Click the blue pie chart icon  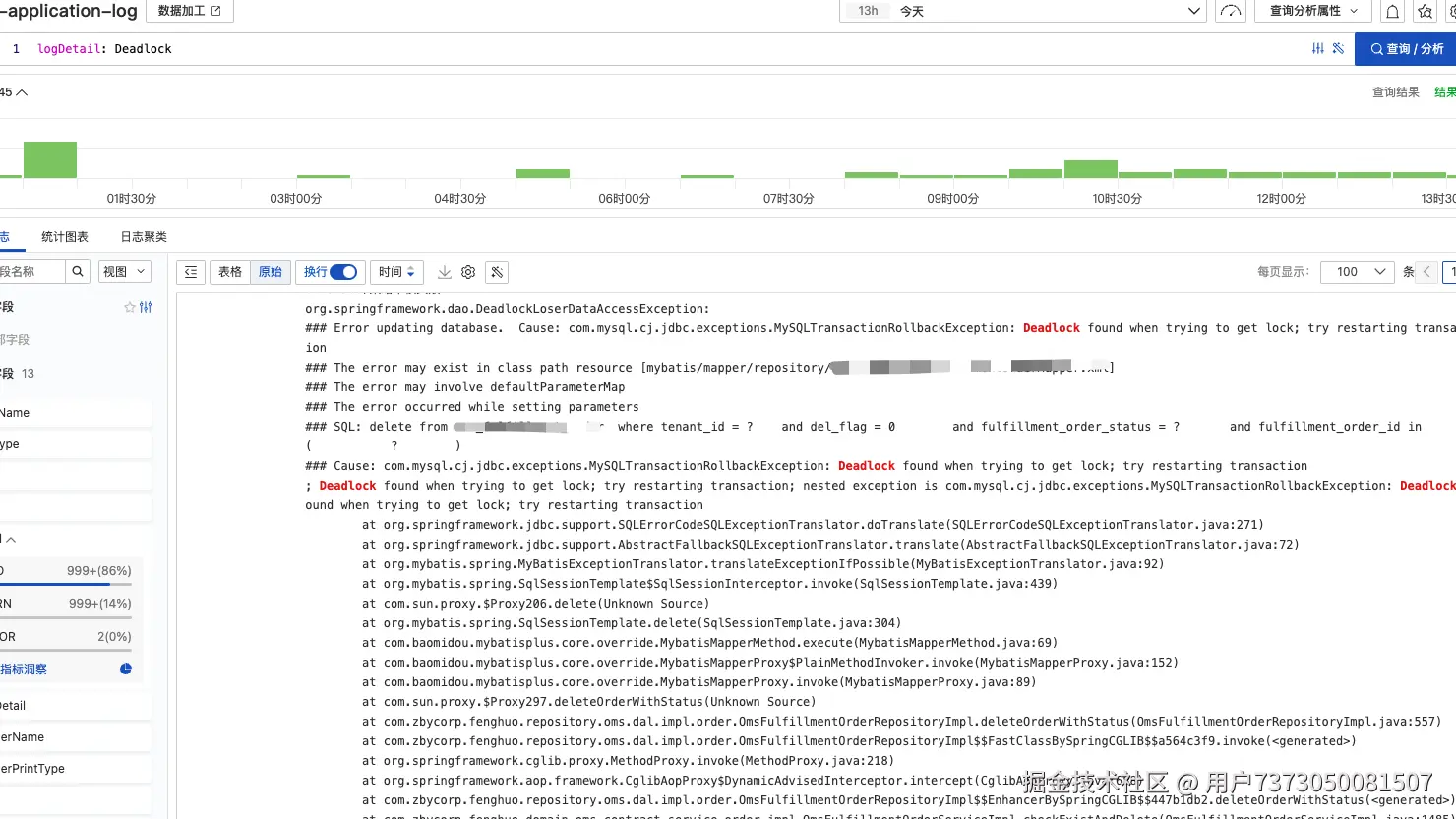126,669
